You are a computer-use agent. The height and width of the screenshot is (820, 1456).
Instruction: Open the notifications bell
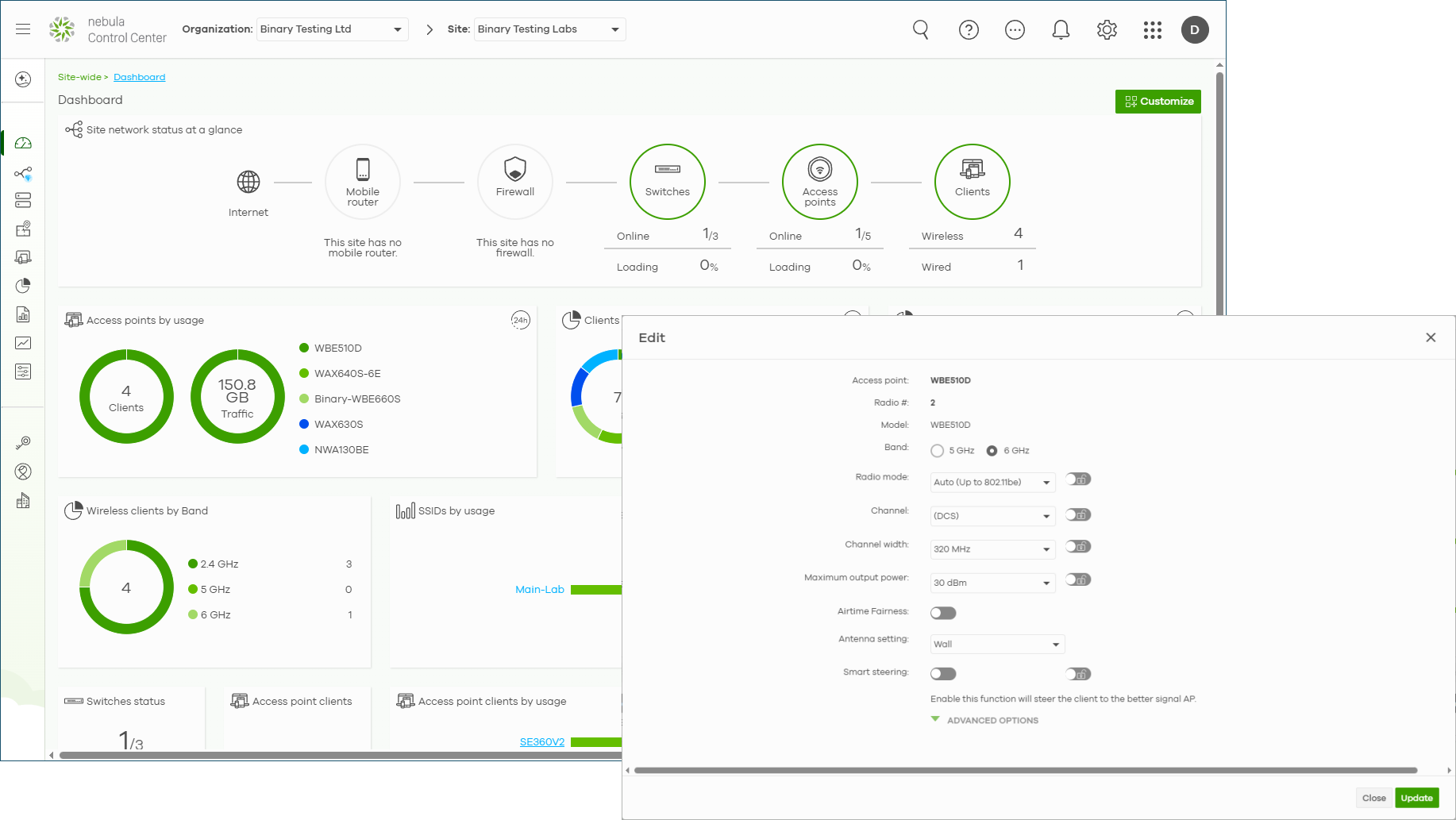1061,29
